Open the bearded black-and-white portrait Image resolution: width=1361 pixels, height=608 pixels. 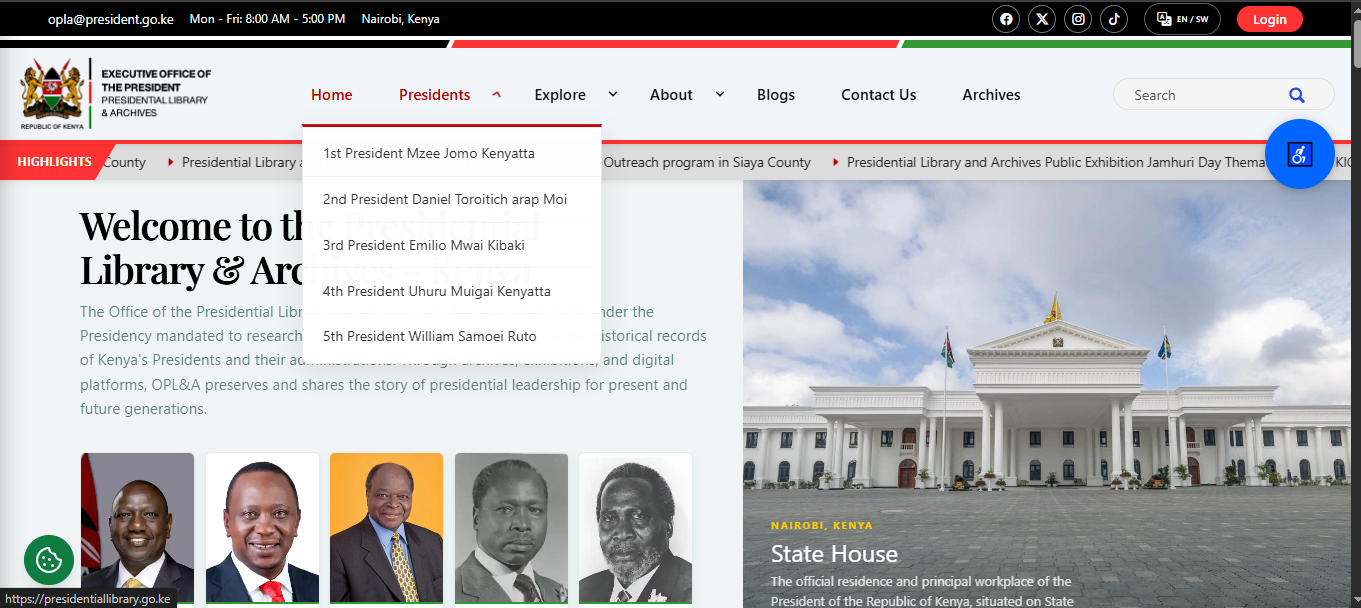click(635, 528)
